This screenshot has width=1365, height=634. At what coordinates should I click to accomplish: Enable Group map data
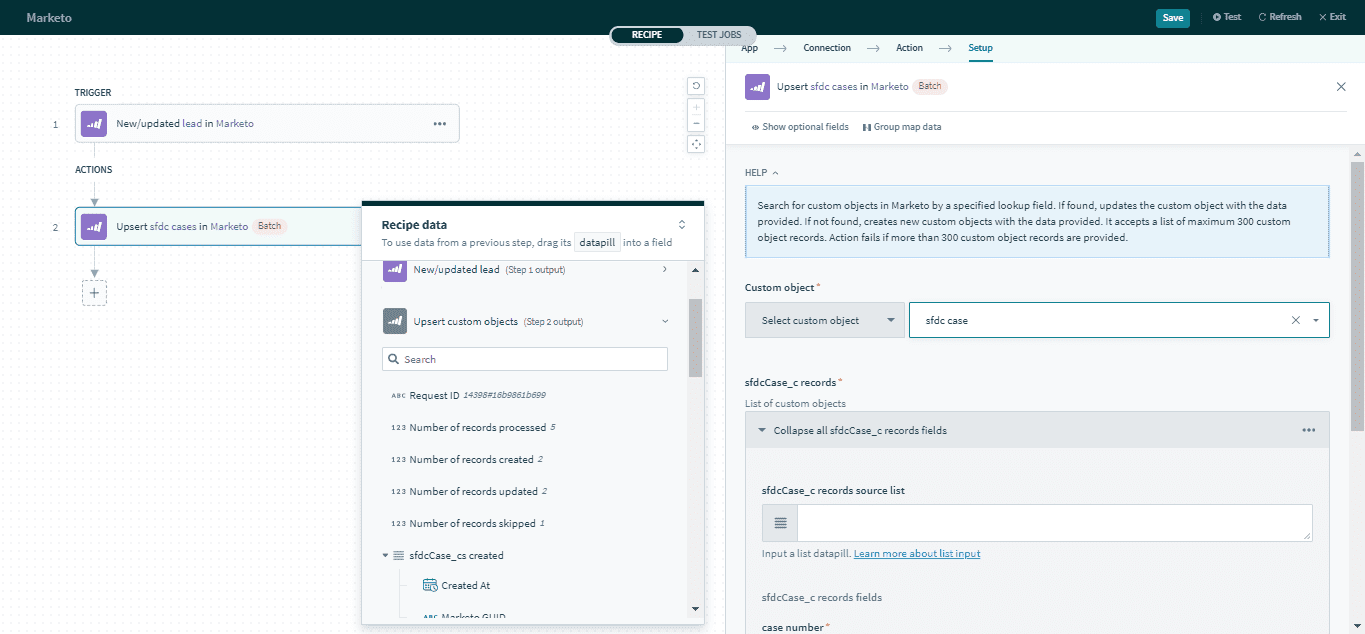(x=901, y=126)
